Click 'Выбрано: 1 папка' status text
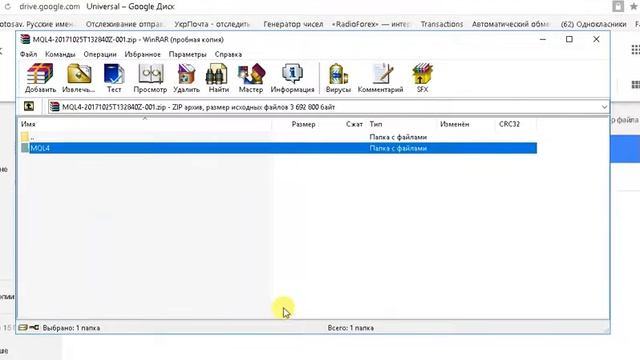The height and width of the screenshot is (360, 640). click(71, 328)
